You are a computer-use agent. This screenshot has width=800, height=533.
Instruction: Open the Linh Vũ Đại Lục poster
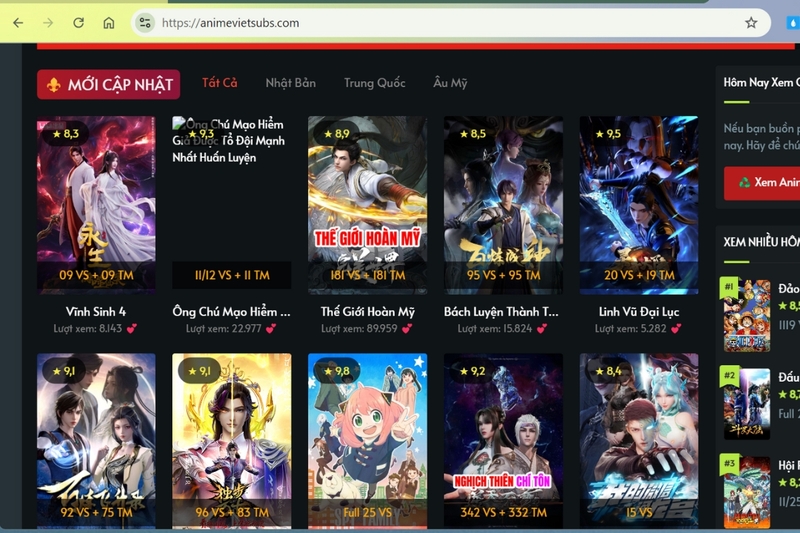pyautogui.click(x=639, y=205)
